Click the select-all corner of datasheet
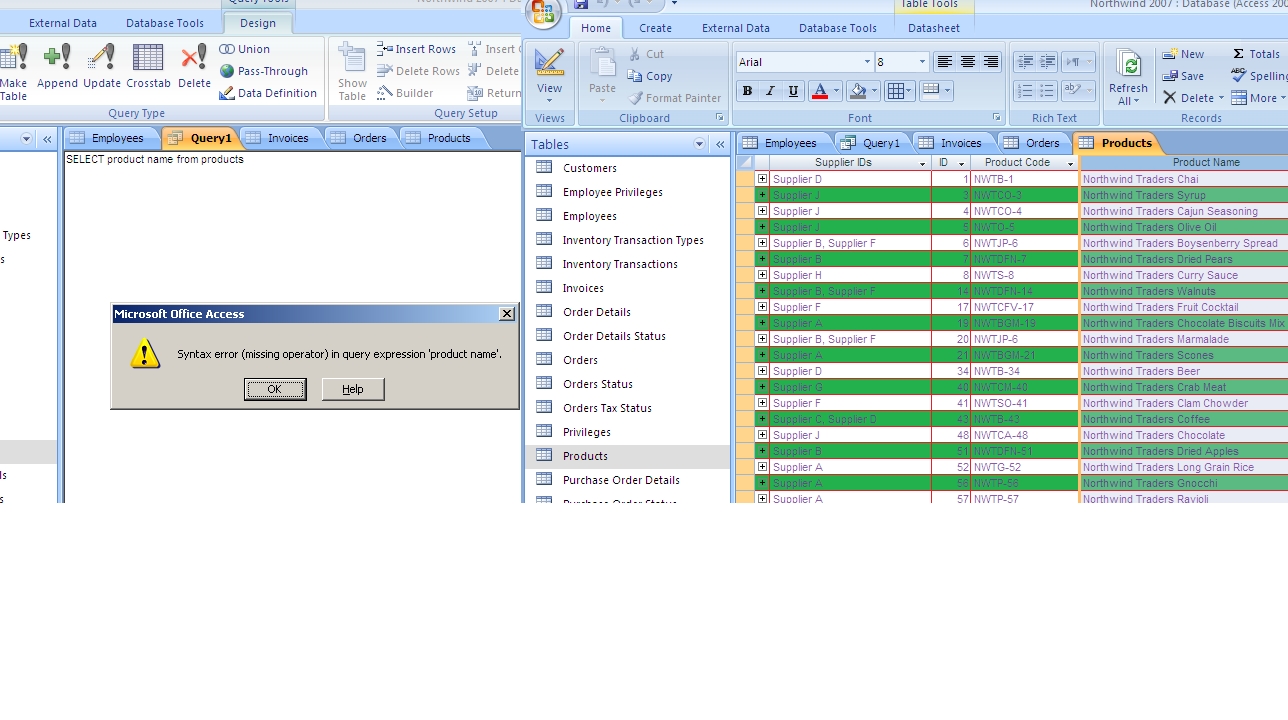This screenshot has width=1288, height=720. click(745, 163)
